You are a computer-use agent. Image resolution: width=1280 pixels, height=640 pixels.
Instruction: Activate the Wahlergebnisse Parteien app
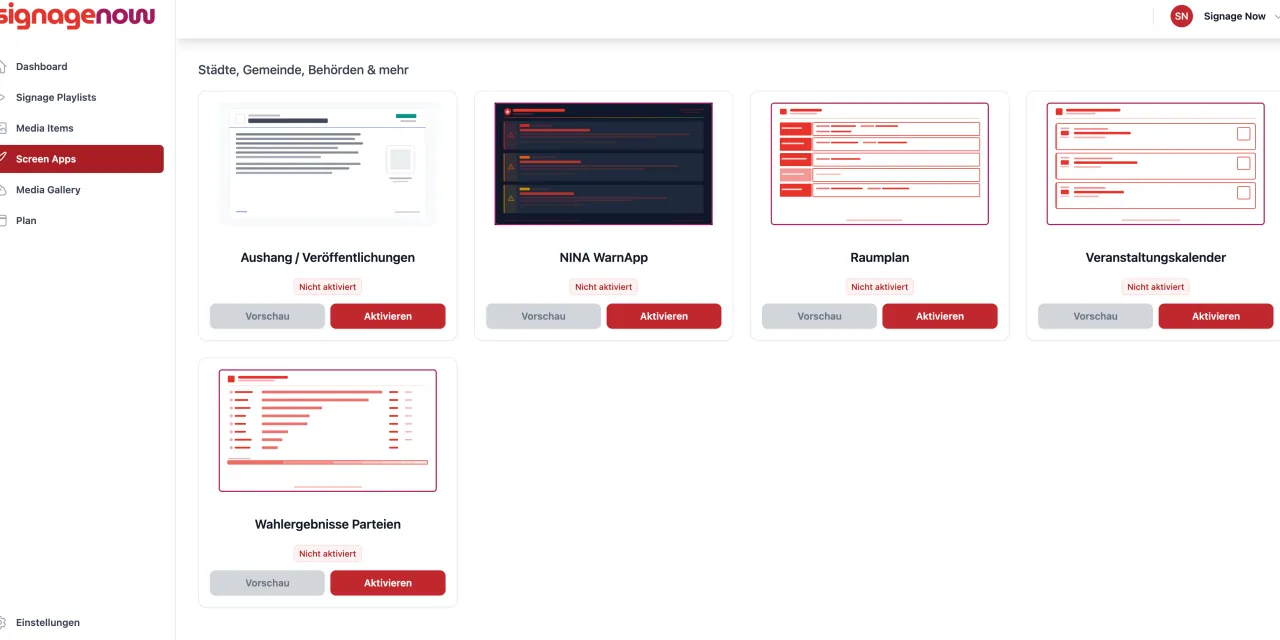388,583
